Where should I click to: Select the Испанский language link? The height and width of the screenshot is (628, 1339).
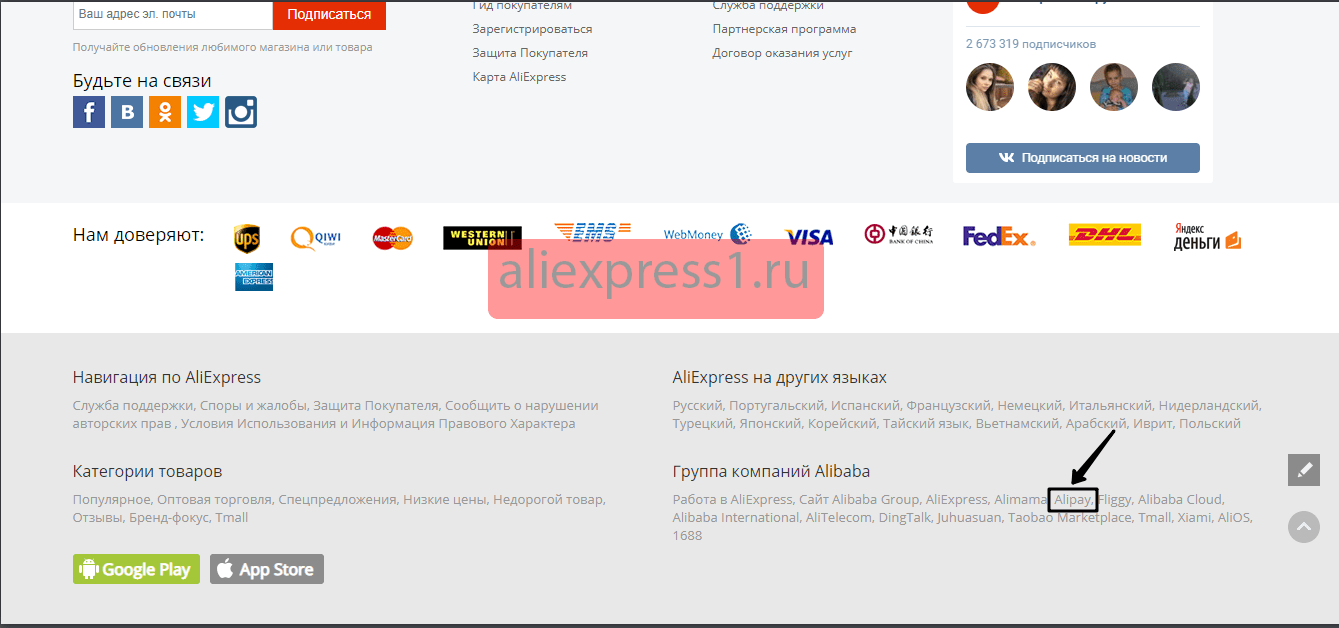[x=866, y=406]
